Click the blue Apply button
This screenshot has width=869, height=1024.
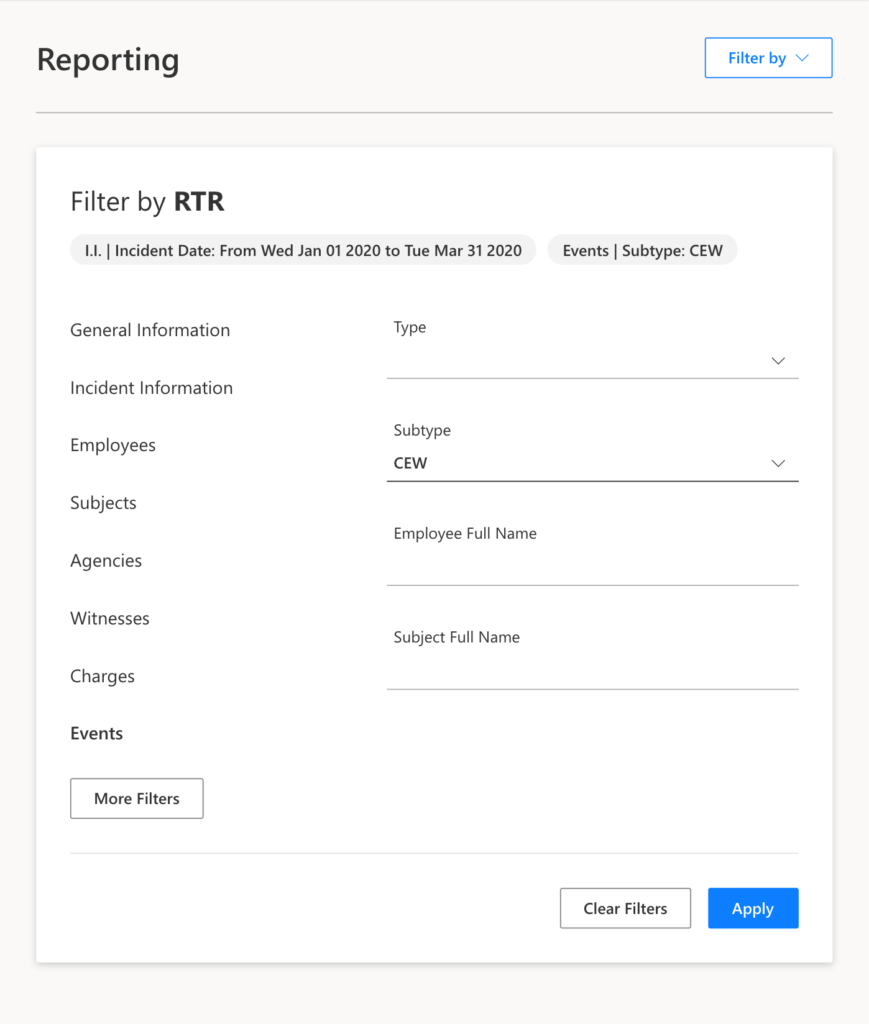pyautogui.click(x=753, y=909)
